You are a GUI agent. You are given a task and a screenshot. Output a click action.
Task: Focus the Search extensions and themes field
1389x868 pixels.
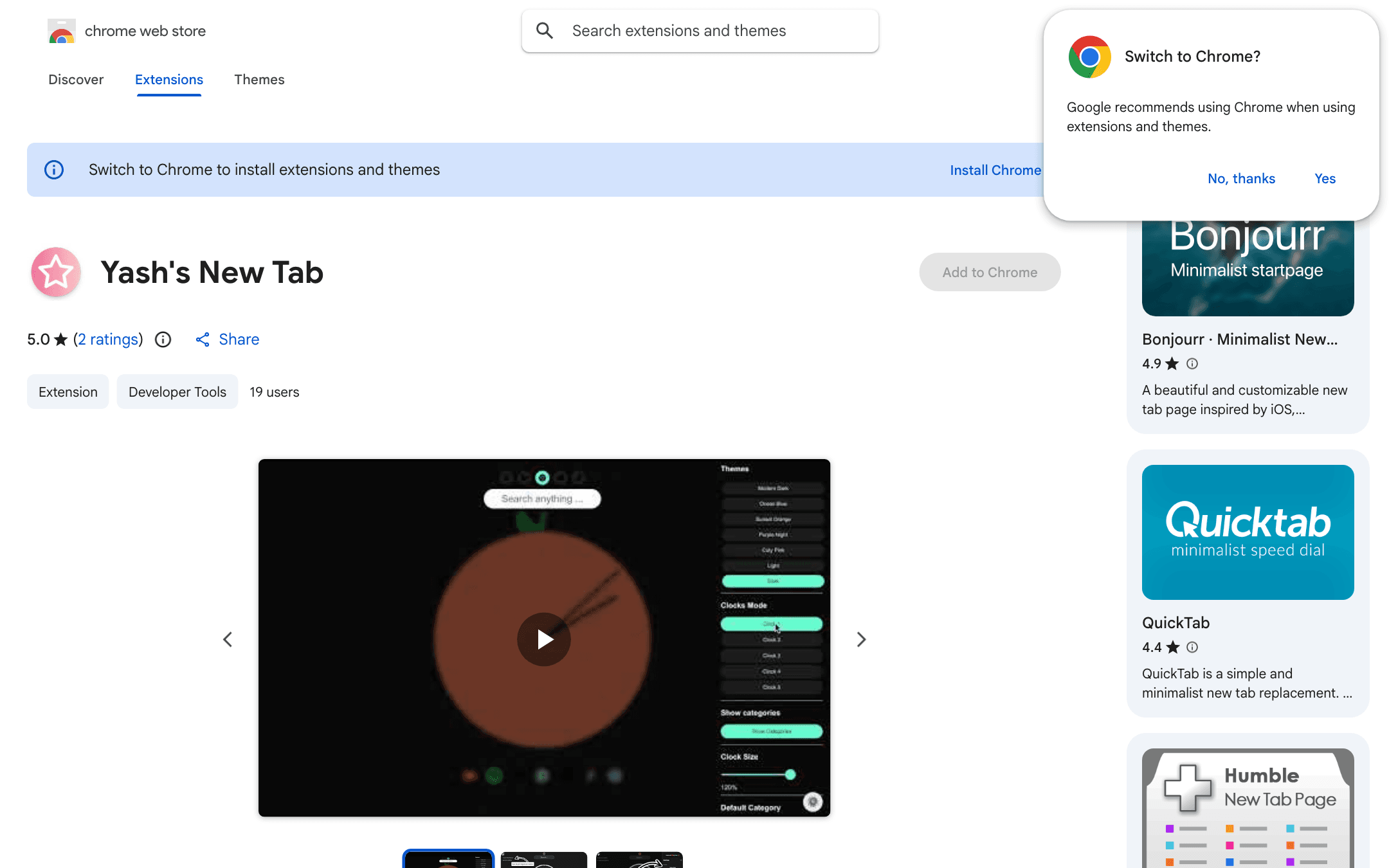pyautogui.click(x=700, y=31)
